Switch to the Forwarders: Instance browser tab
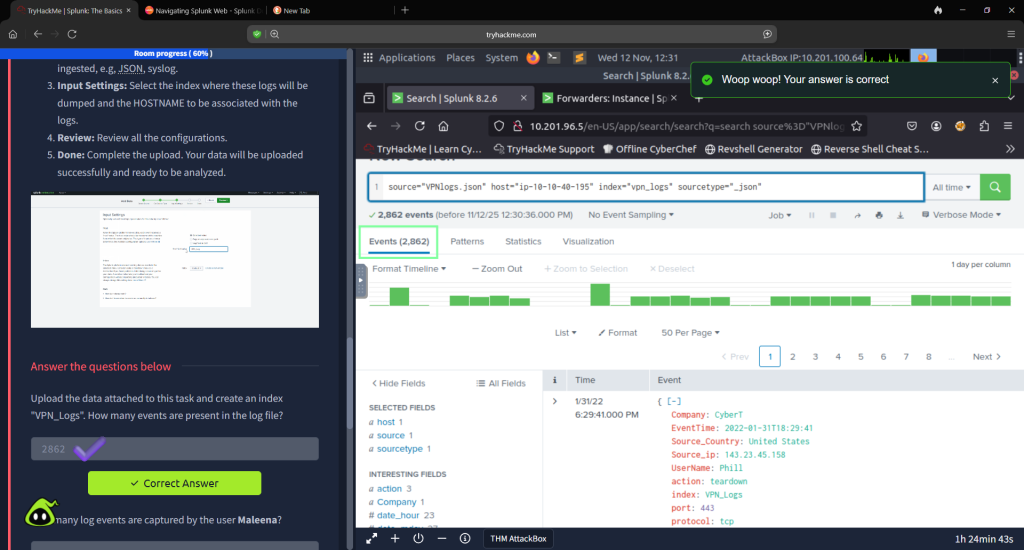Image resolution: width=1024 pixels, height=550 pixels. coord(610,98)
